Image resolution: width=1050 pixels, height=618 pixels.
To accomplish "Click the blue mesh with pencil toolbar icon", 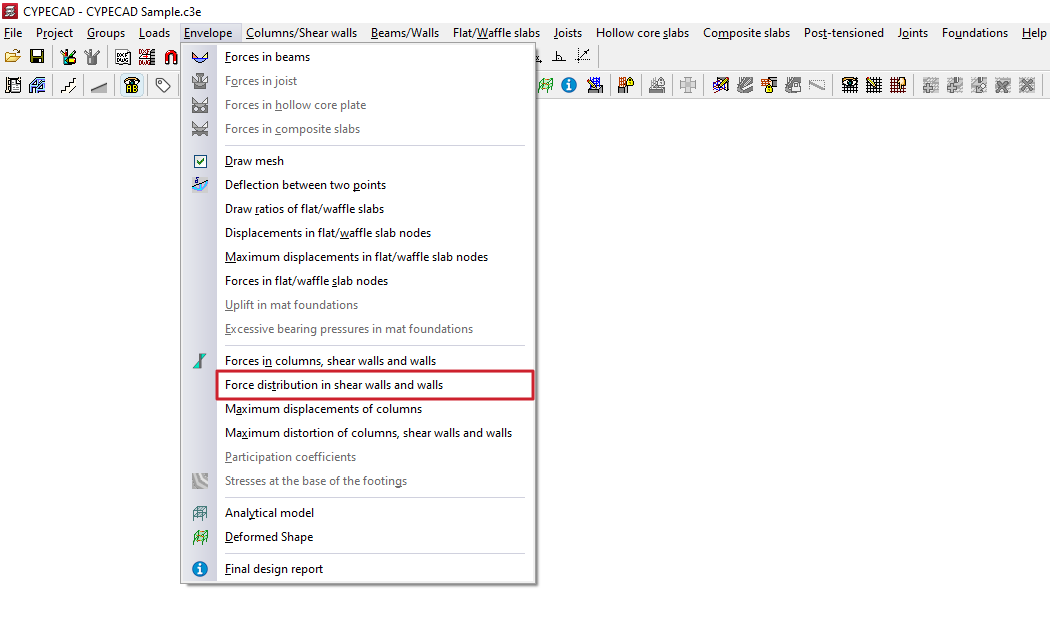I will pyautogui.click(x=594, y=85).
